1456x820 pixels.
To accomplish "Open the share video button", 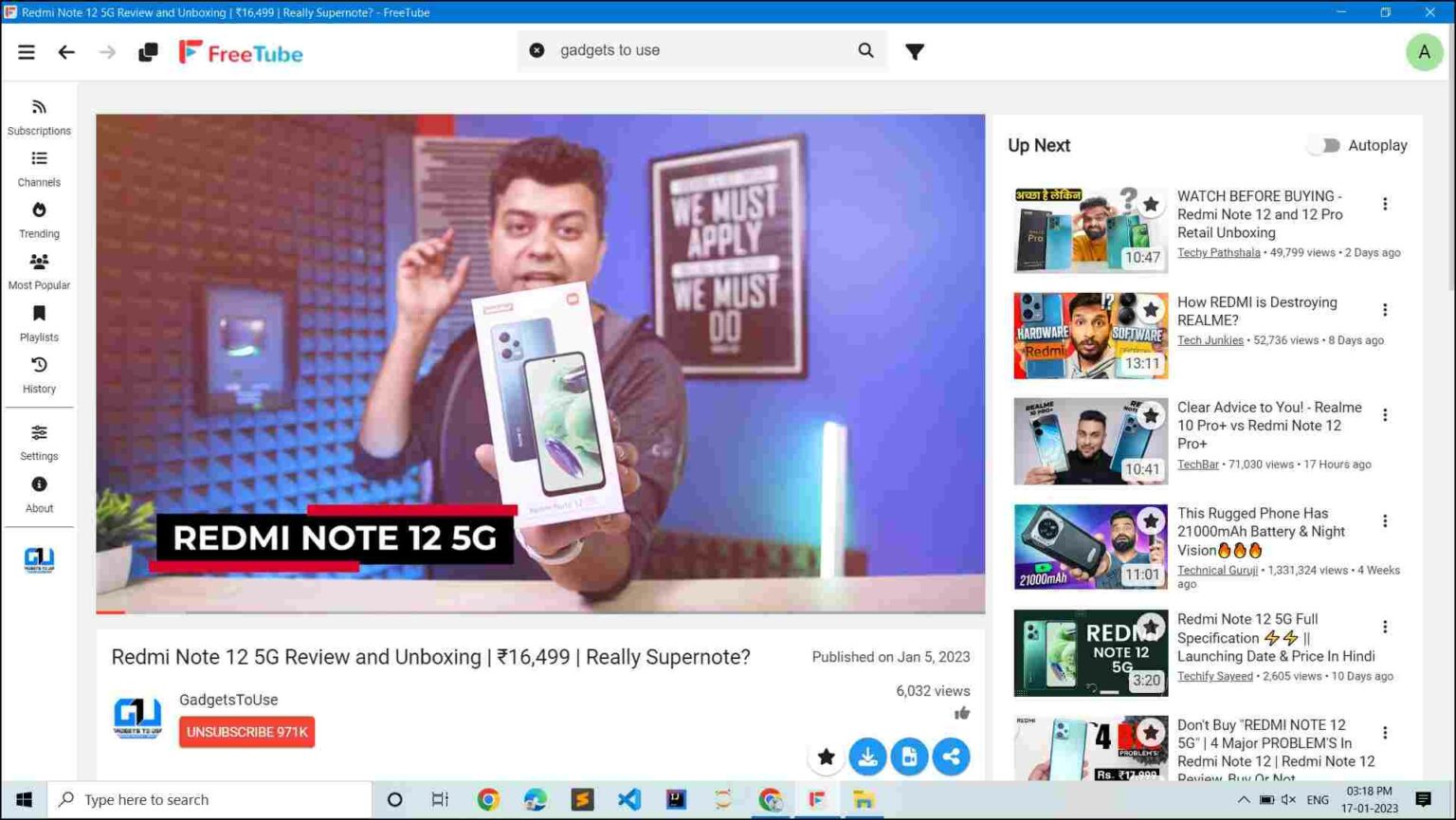I will (x=951, y=756).
